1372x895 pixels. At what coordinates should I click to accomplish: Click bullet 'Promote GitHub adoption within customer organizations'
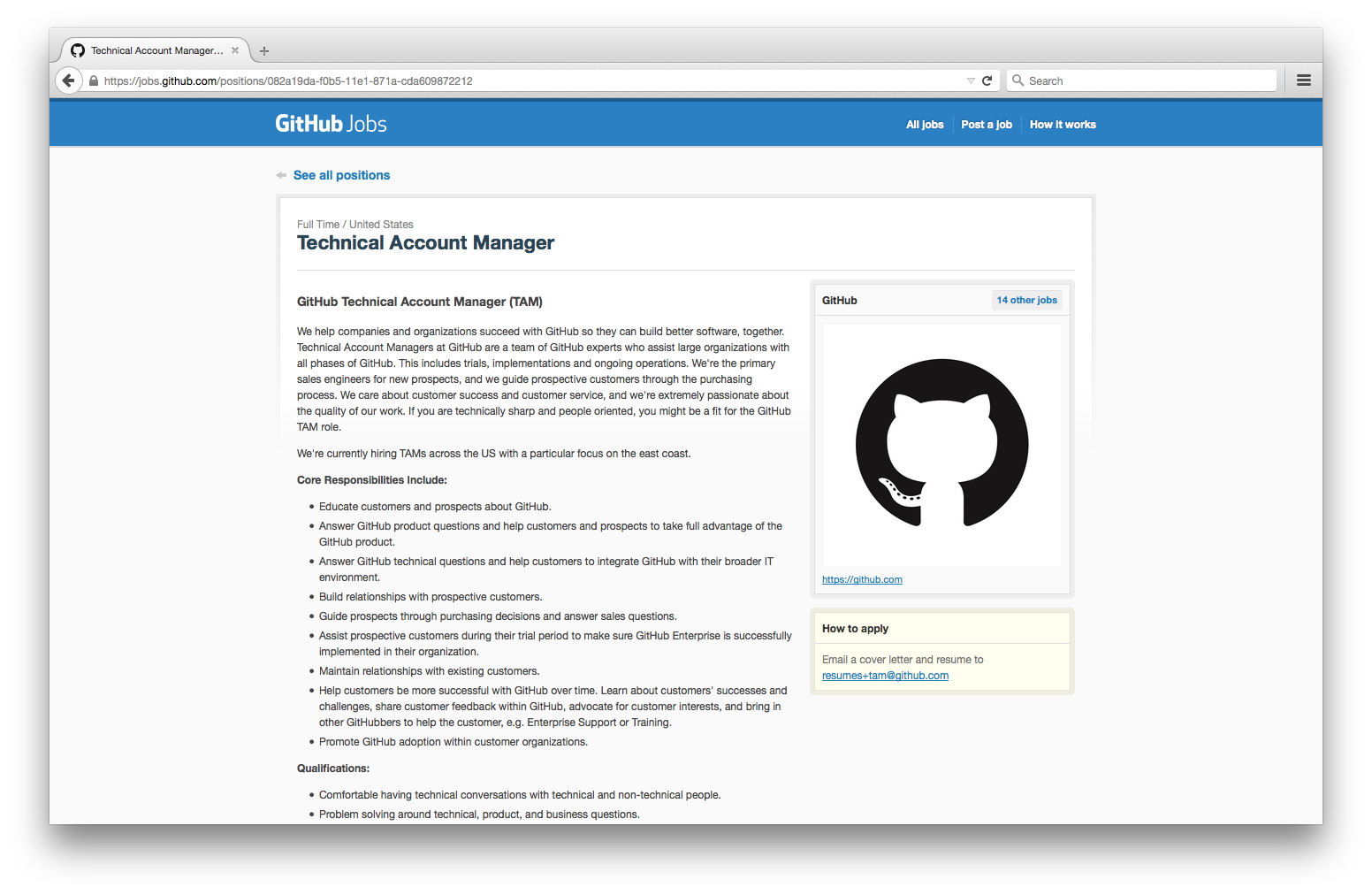point(454,742)
